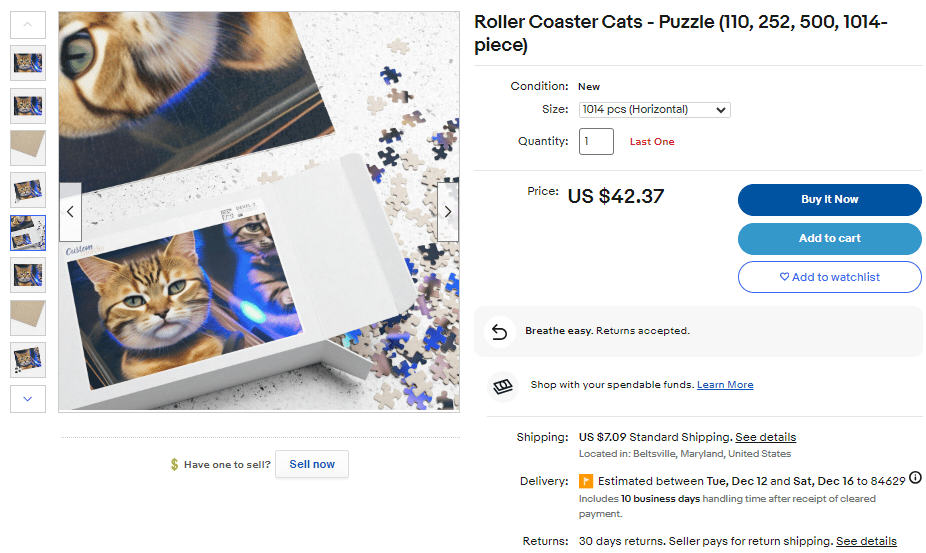
Task: Open returns See details link
Action: pos(866,541)
